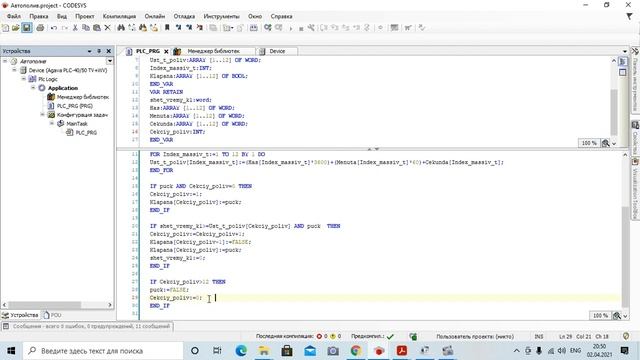Click the Redo arrow icon
Screen dimensions: 640x360
tap(64, 28)
